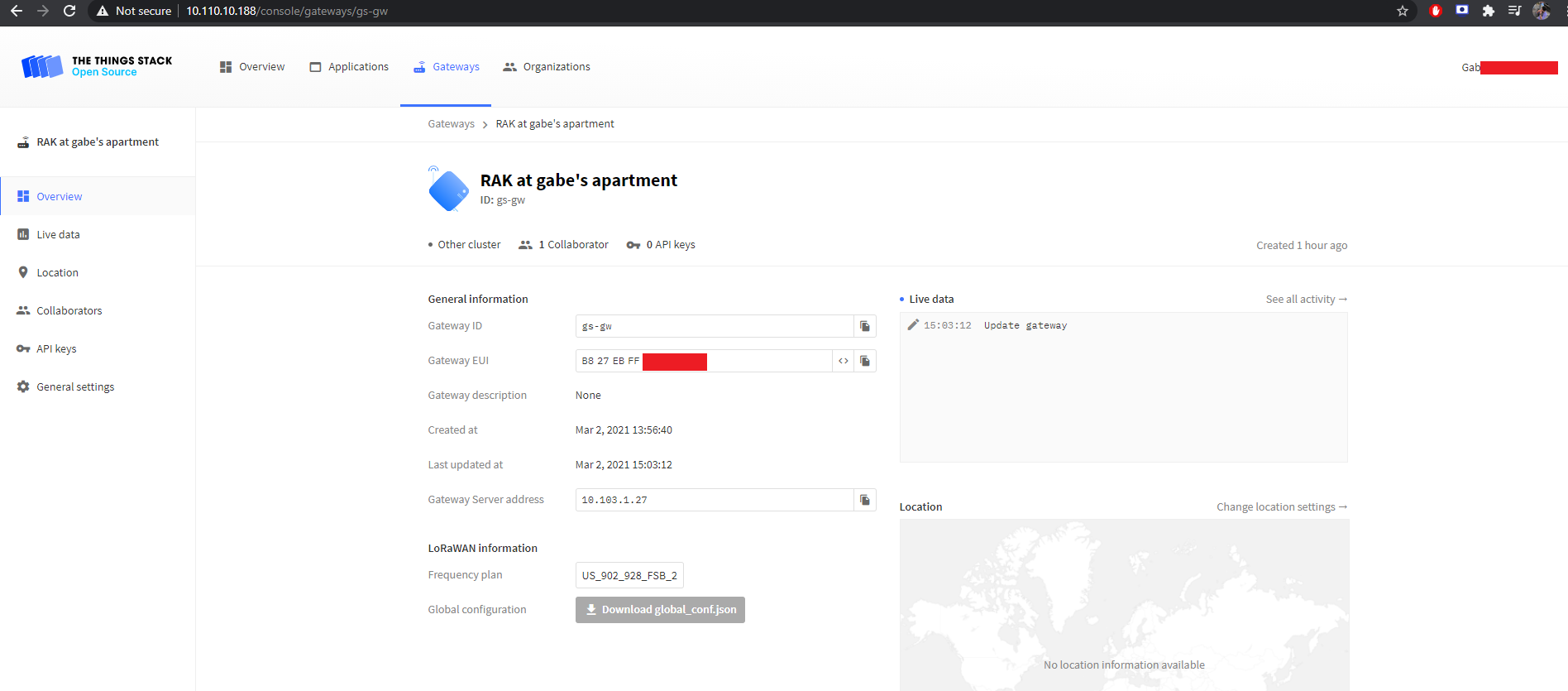
Task: Copy the Gateway Server address
Action: (865, 500)
